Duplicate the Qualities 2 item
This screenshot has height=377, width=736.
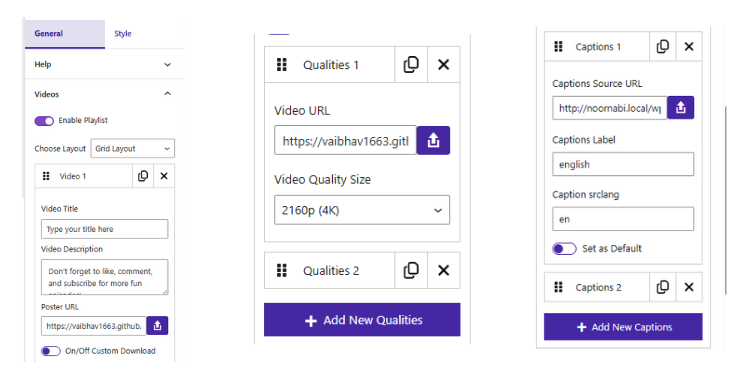point(411,270)
